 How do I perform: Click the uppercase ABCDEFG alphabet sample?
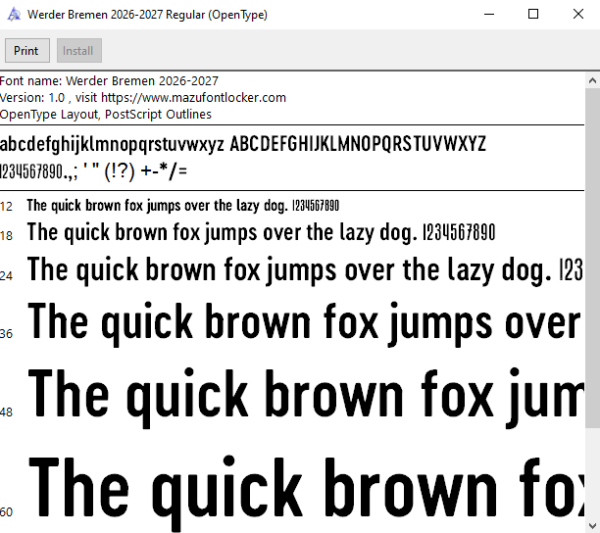point(358,144)
